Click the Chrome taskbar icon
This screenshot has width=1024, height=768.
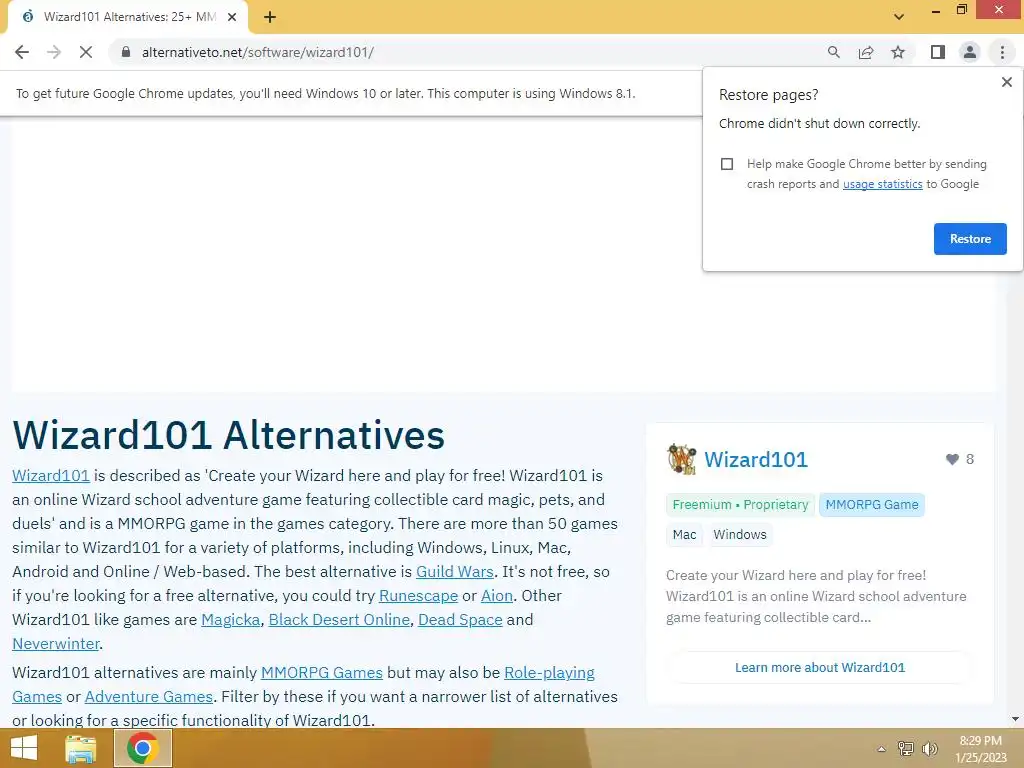tap(142, 748)
